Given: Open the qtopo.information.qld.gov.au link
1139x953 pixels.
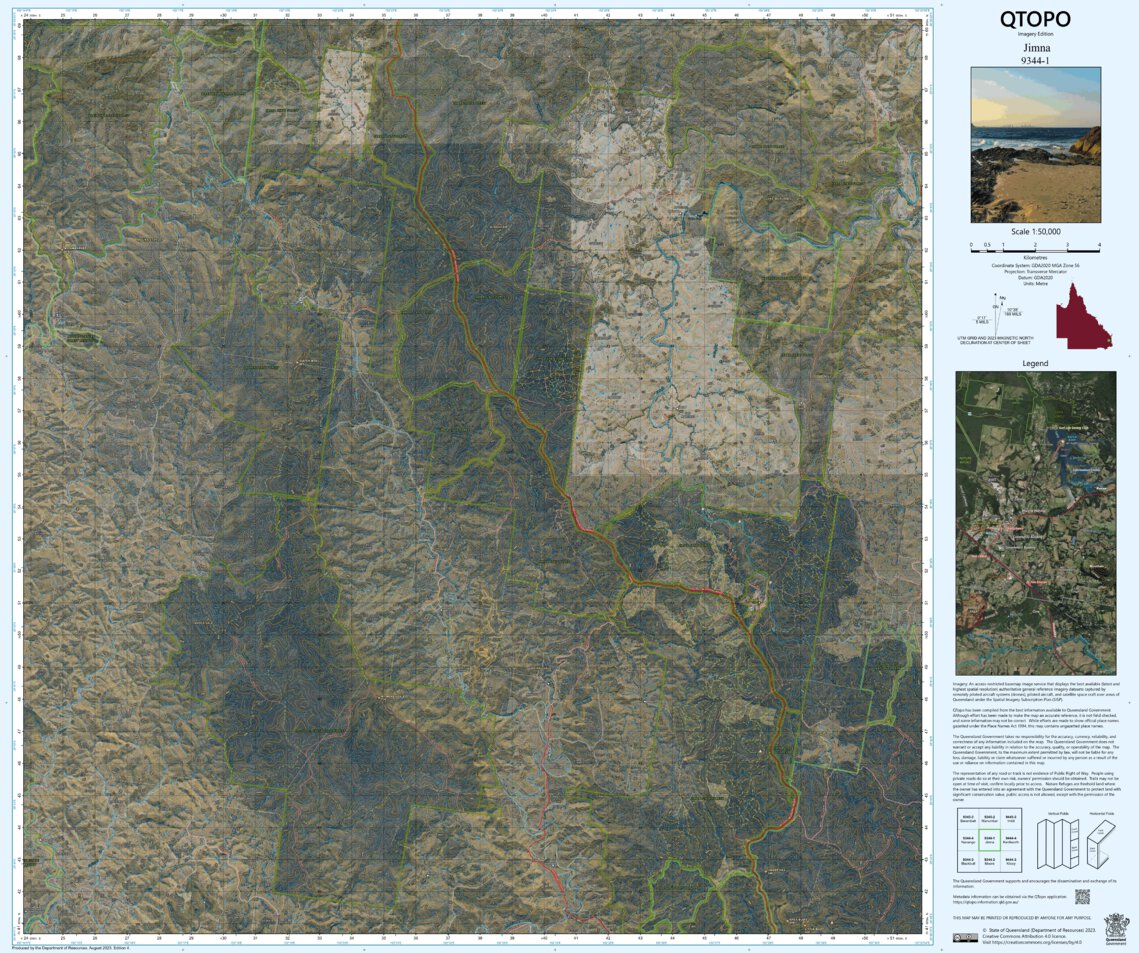Looking at the screenshot, I should tap(986, 900).
